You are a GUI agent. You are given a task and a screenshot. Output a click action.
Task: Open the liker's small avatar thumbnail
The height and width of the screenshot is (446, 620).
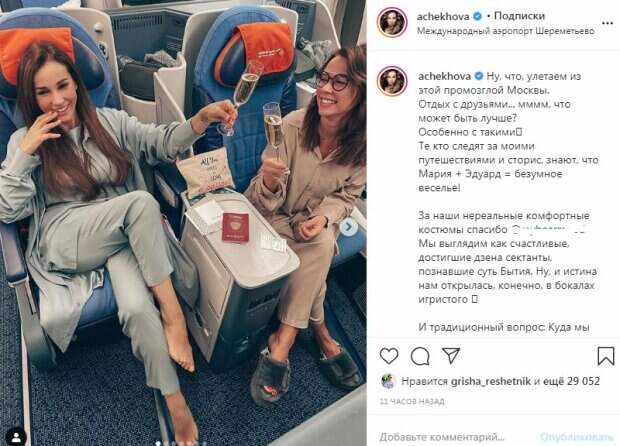coord(388,381)
